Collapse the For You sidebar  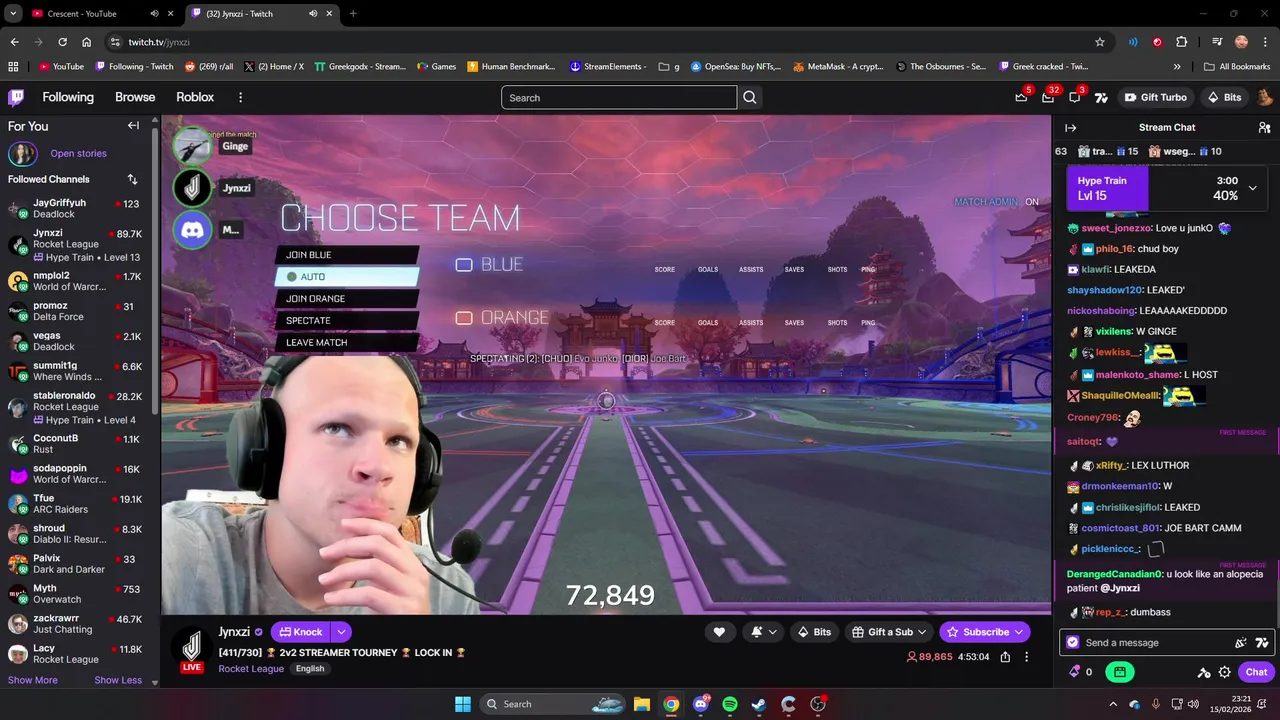click(133, 126)
